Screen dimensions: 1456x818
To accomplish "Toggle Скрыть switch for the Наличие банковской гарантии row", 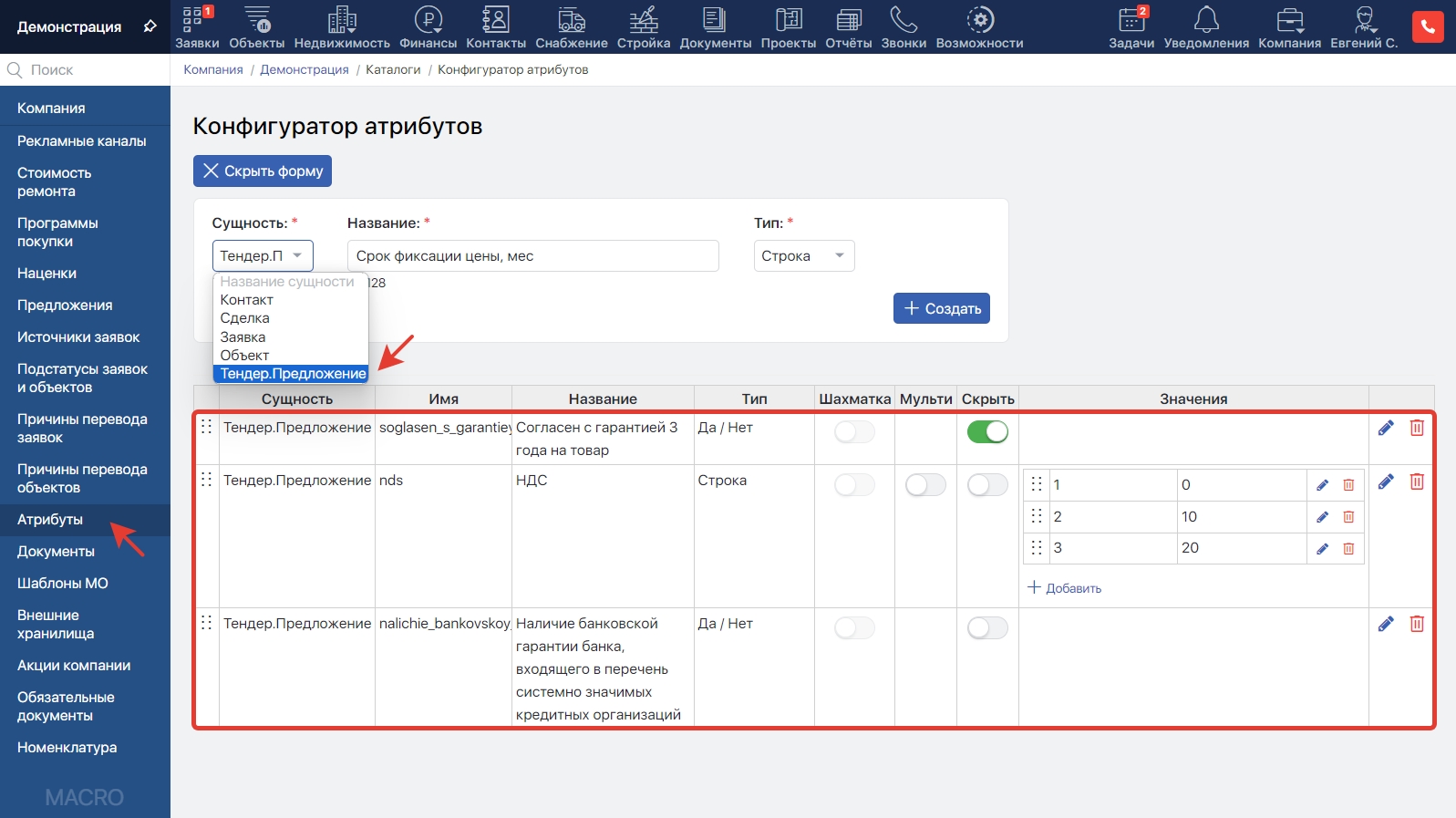I will pos(987,628).
